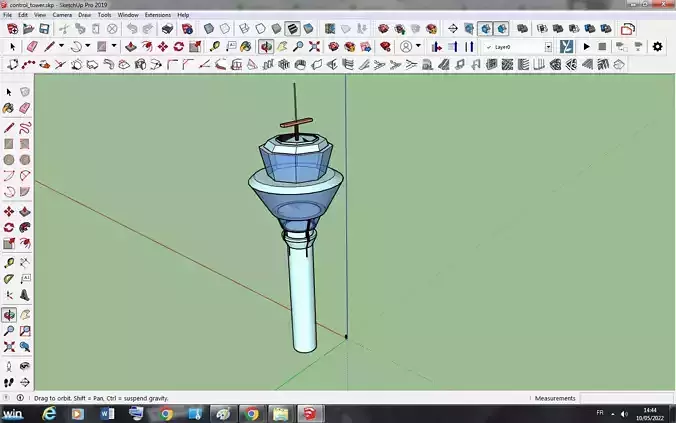Select the Outer Shell solid tool
Image resolution: width=676 pixels, height=423 pixels.
point(523,29)
